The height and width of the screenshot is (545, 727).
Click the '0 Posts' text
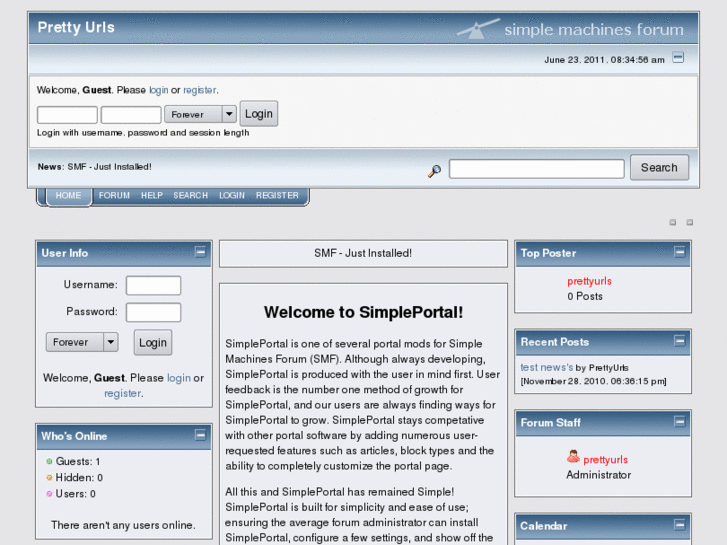click(x=585, y=296)
